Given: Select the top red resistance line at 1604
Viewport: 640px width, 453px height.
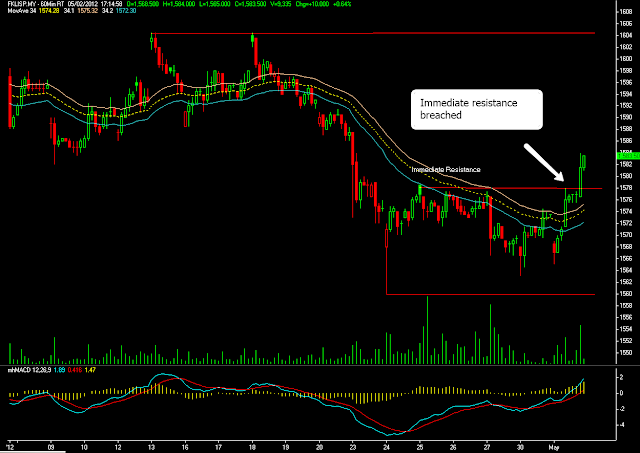Looking at the screenshot, I should click(x=373, y=33).
